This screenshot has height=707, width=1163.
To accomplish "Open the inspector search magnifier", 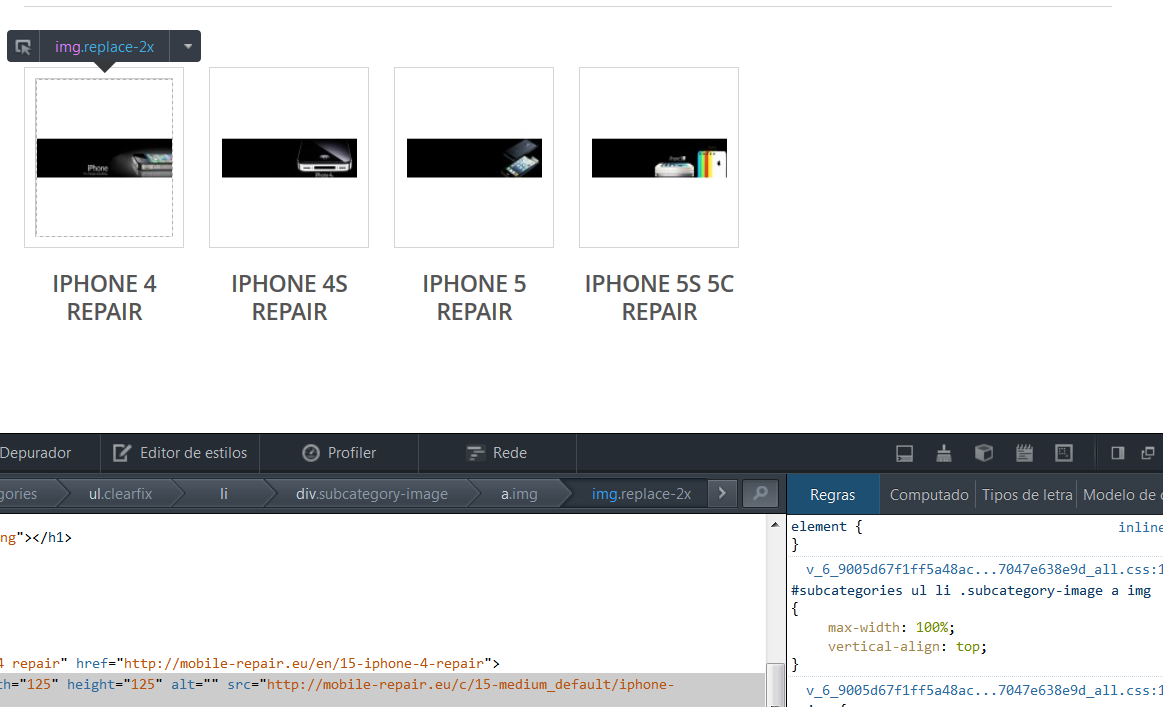I will click(760, 494).
